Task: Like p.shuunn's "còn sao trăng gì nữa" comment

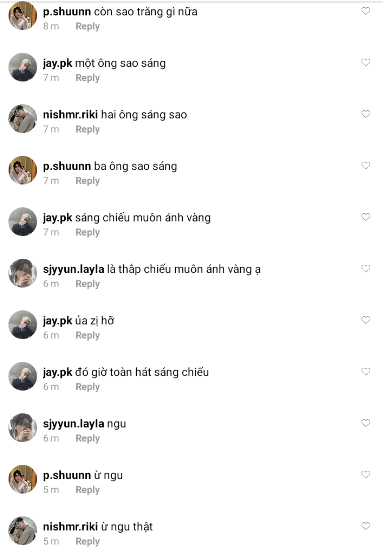Action: (366, 11)
